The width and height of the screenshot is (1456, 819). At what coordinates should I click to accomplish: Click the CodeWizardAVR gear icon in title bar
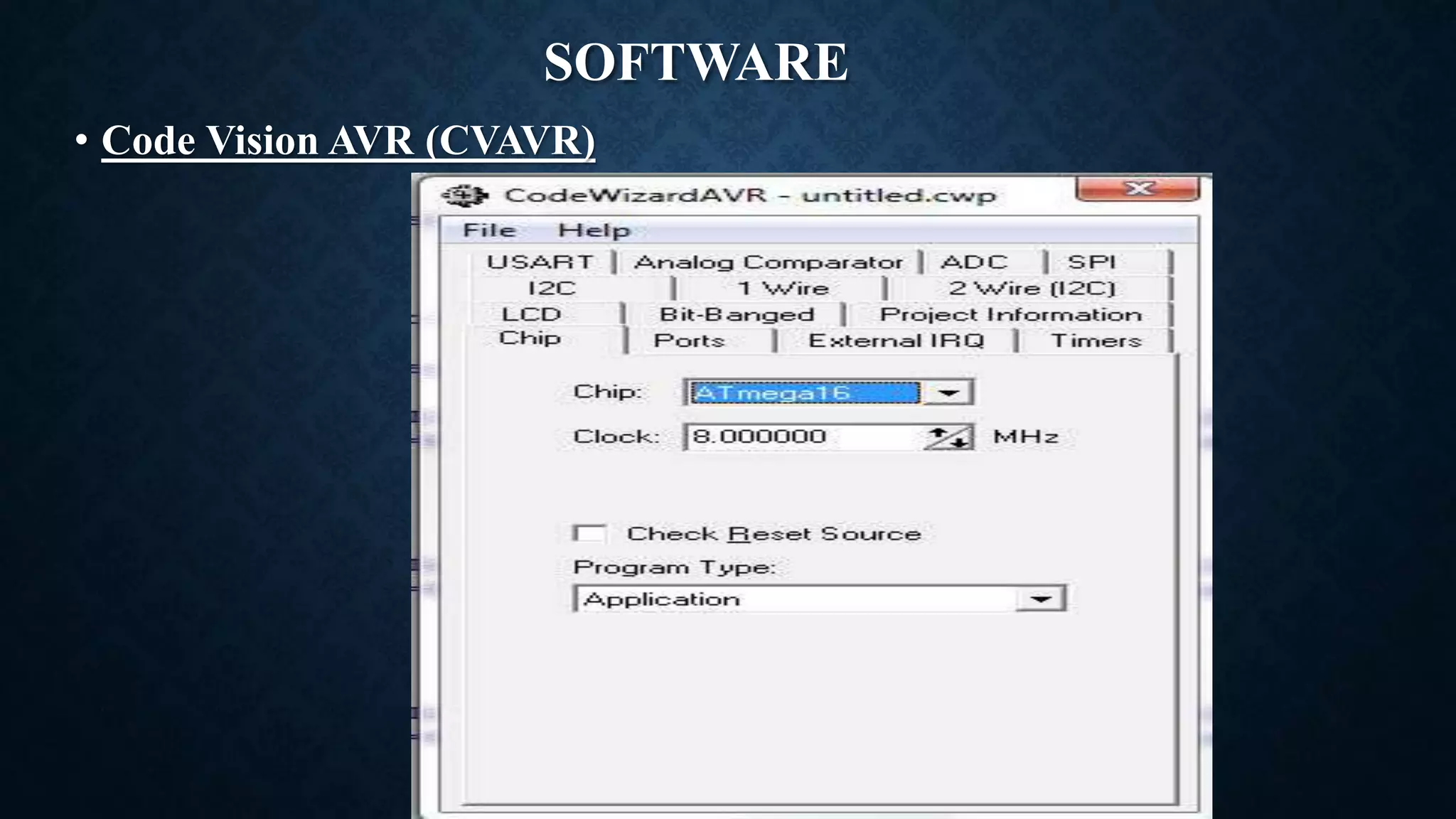[464, 195]
